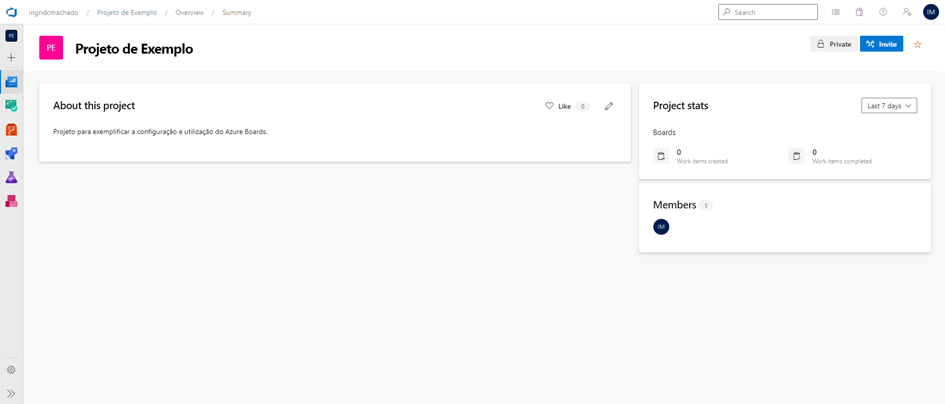Open the Repos hub in sidebar
The height and width of the screenshot is (404, 945).
[11, 129]
